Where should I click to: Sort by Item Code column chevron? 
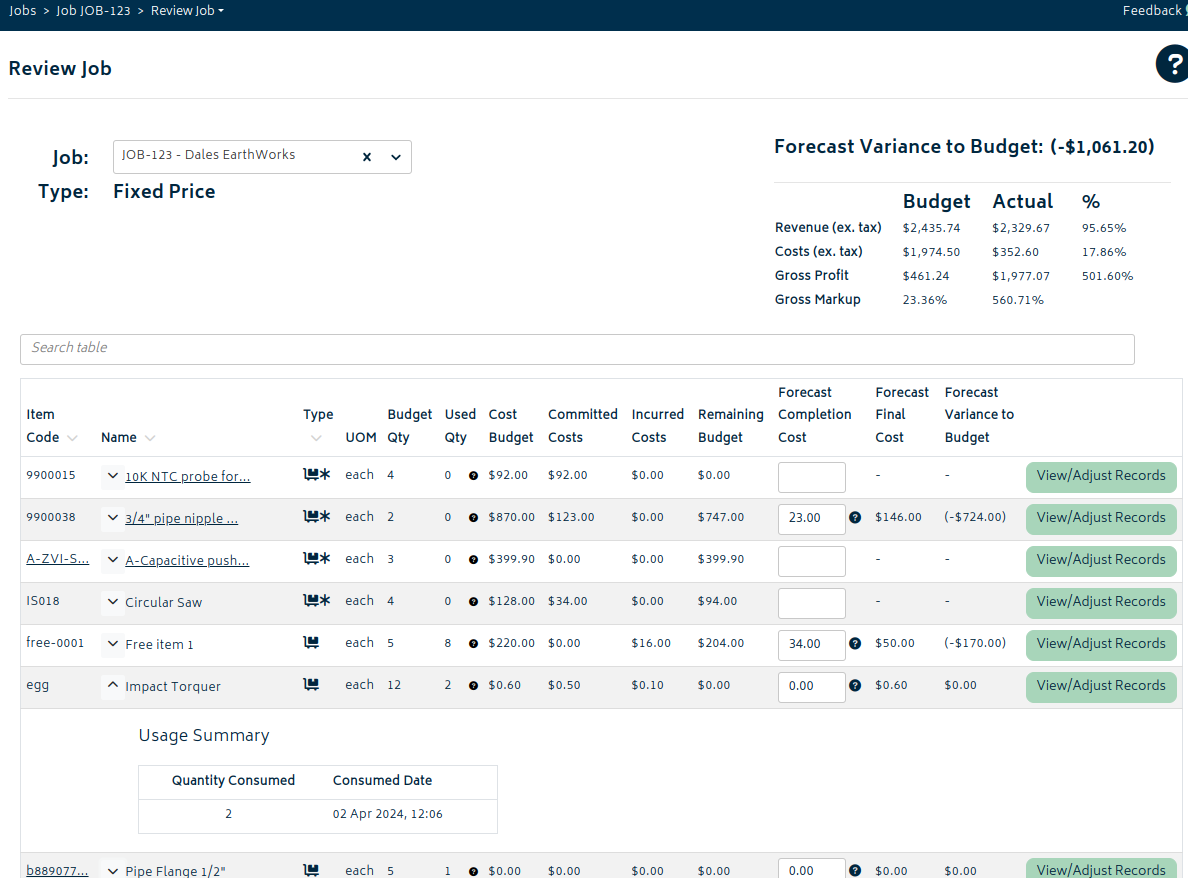(72, 438)
